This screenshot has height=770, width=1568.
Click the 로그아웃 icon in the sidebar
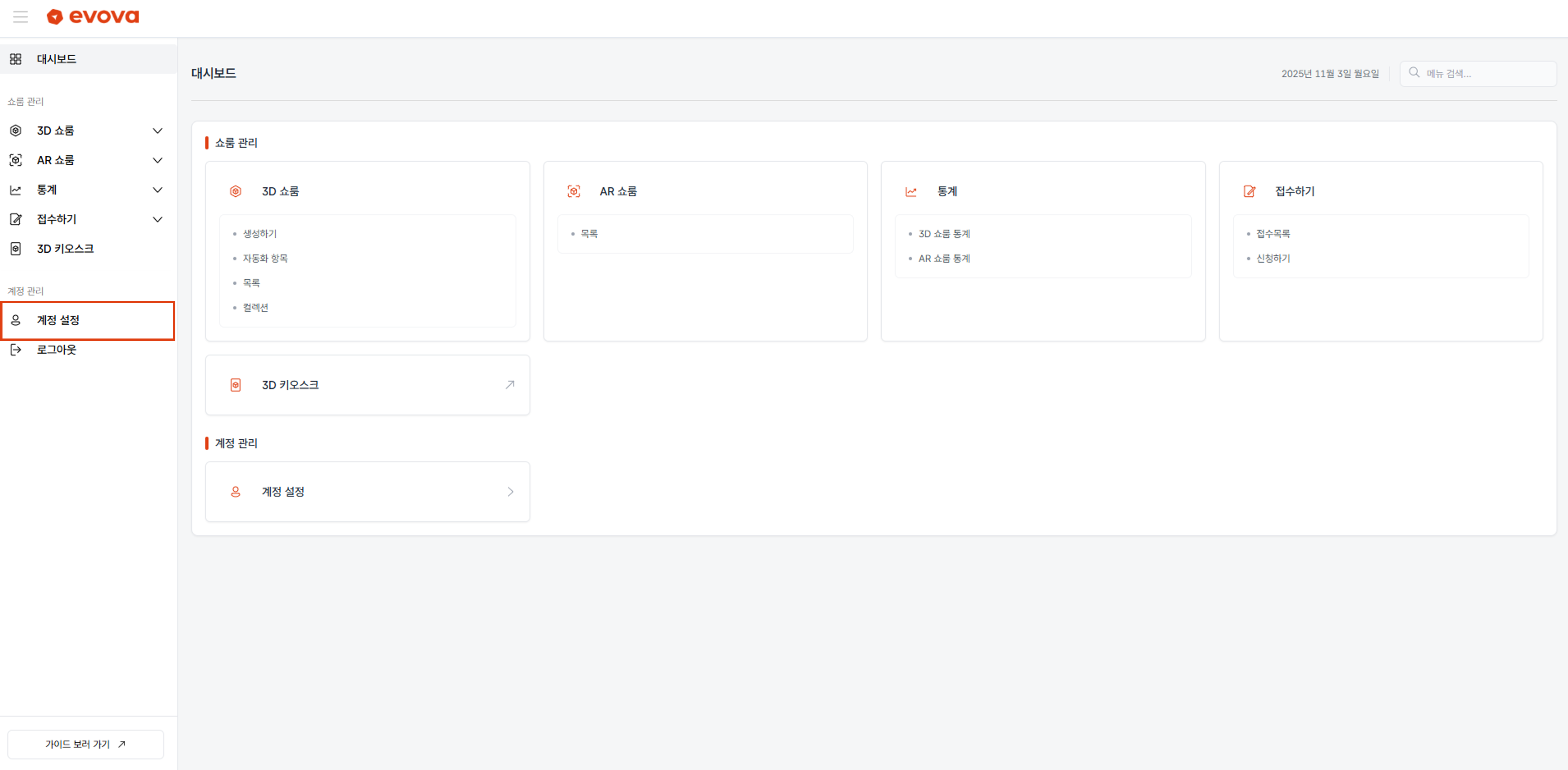(15, 349)
